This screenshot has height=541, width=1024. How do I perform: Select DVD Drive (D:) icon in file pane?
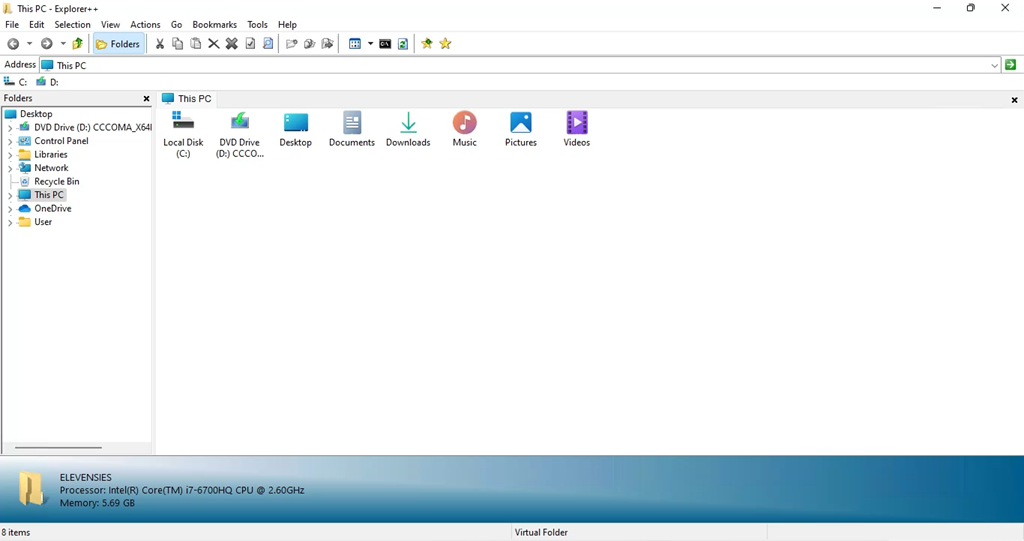pos(240,135)
